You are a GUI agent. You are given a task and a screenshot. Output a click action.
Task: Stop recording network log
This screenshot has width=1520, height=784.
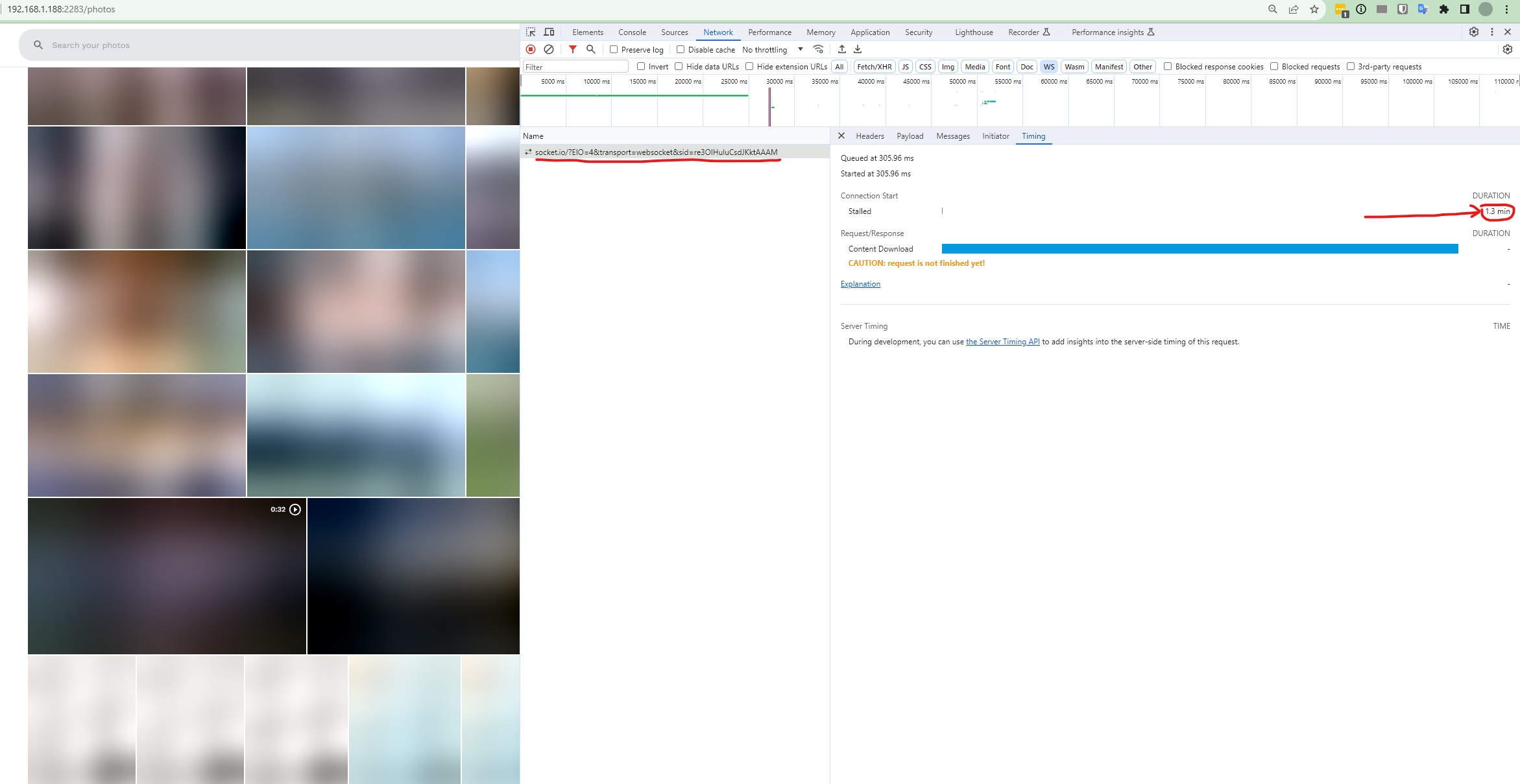[x=531, y=49]
